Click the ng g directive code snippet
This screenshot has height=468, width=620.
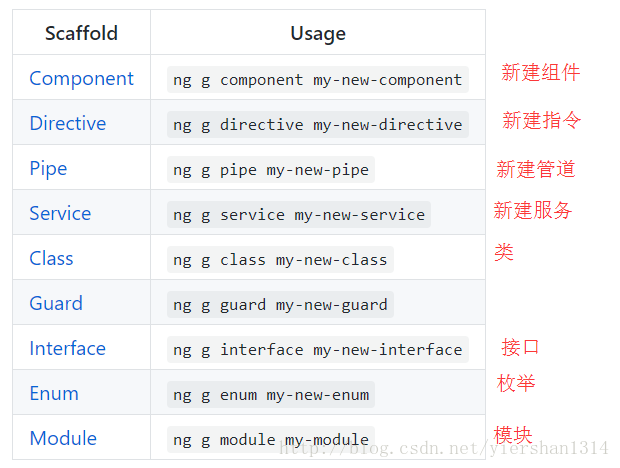point(318,125)
